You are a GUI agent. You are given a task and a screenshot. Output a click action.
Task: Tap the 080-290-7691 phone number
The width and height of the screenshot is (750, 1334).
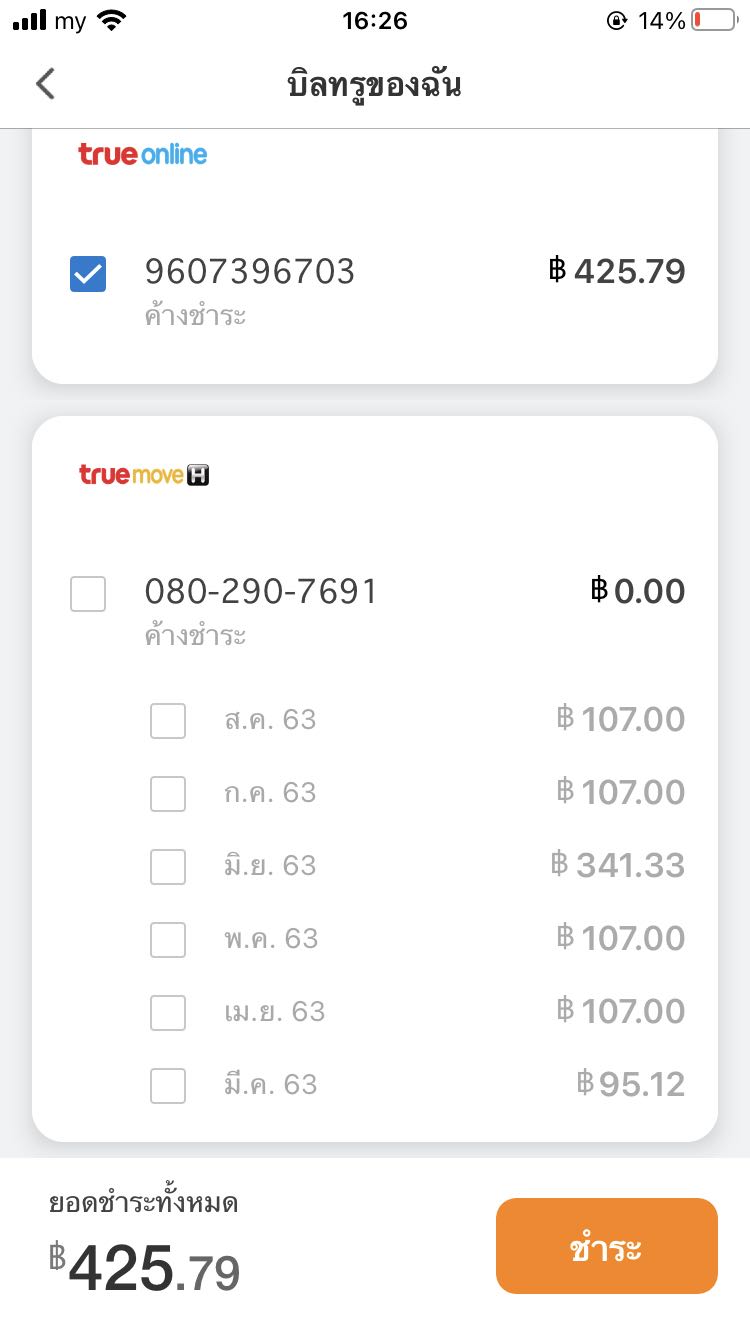pos(261,592)
